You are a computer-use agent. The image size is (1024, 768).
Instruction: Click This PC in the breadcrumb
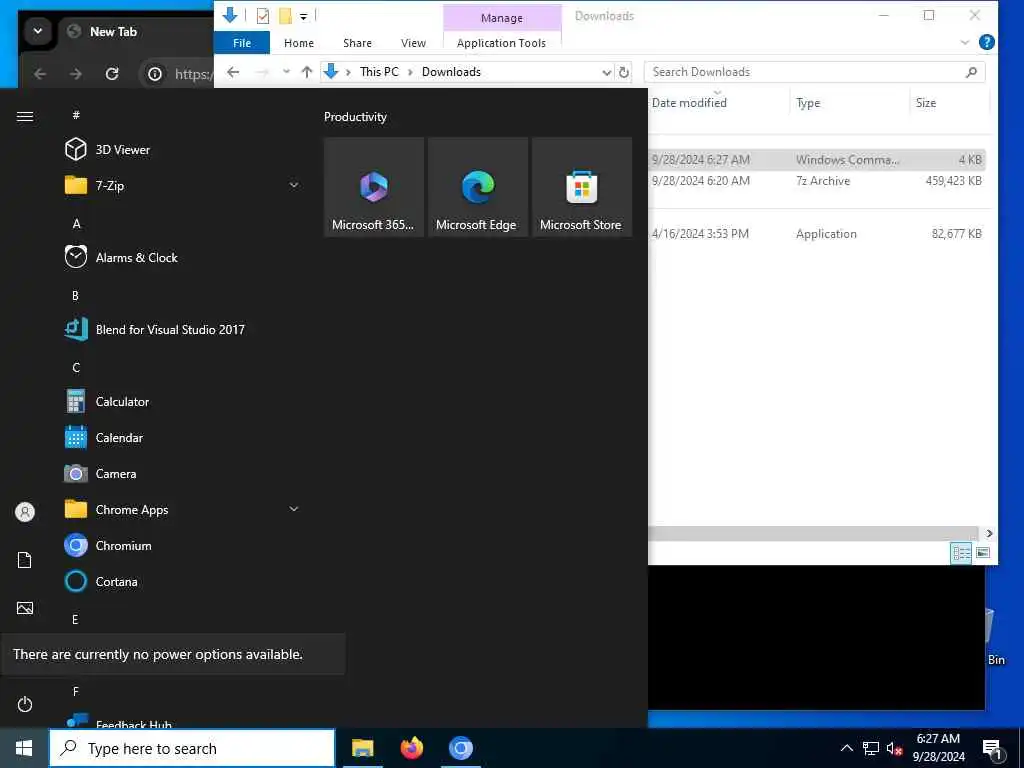[x=379, y=72]
